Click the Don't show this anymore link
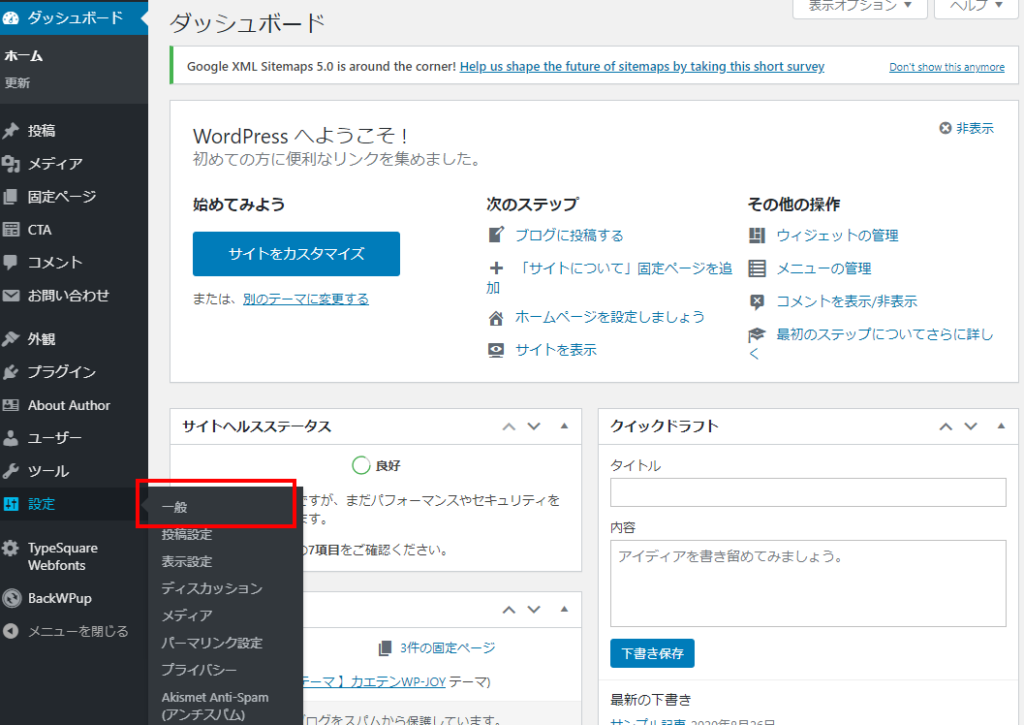Viewport: 1024px width, 725px height. [947, 67]
